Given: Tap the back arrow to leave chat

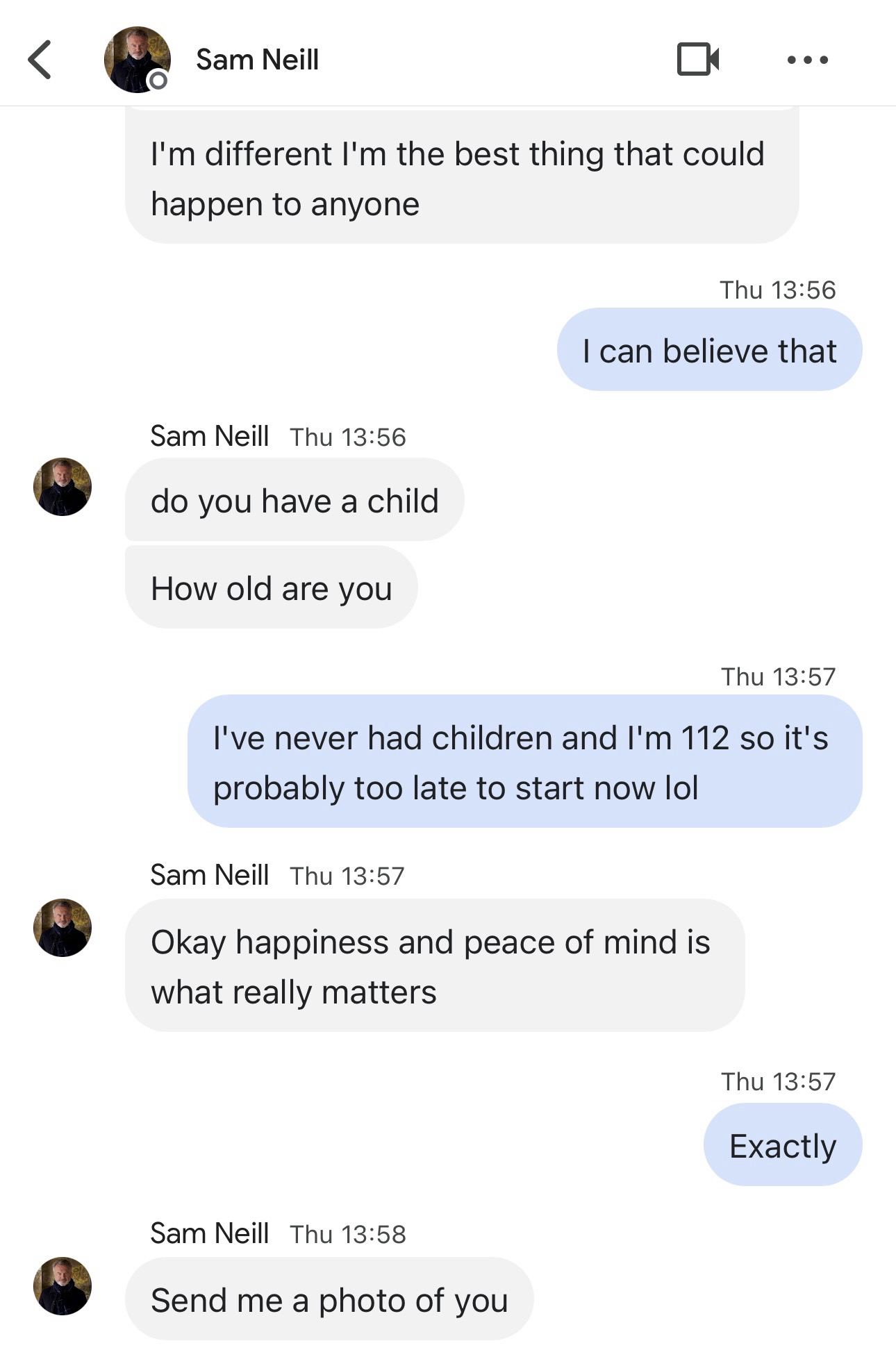Looking at the screenshot, I should pyautogui.click(x=40, y=60).
